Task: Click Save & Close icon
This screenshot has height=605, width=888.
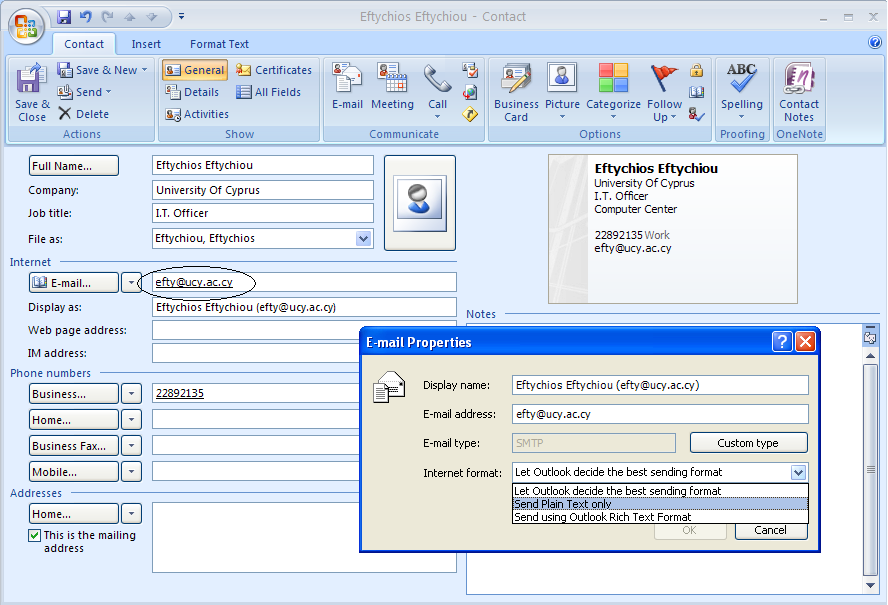Action: 32,93
